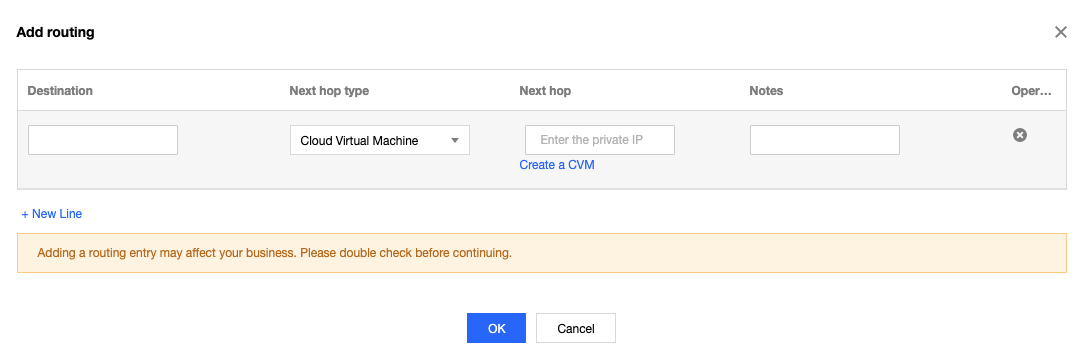
Task: Remove the routing row with the delete icon
Action: coord(1019,136)
